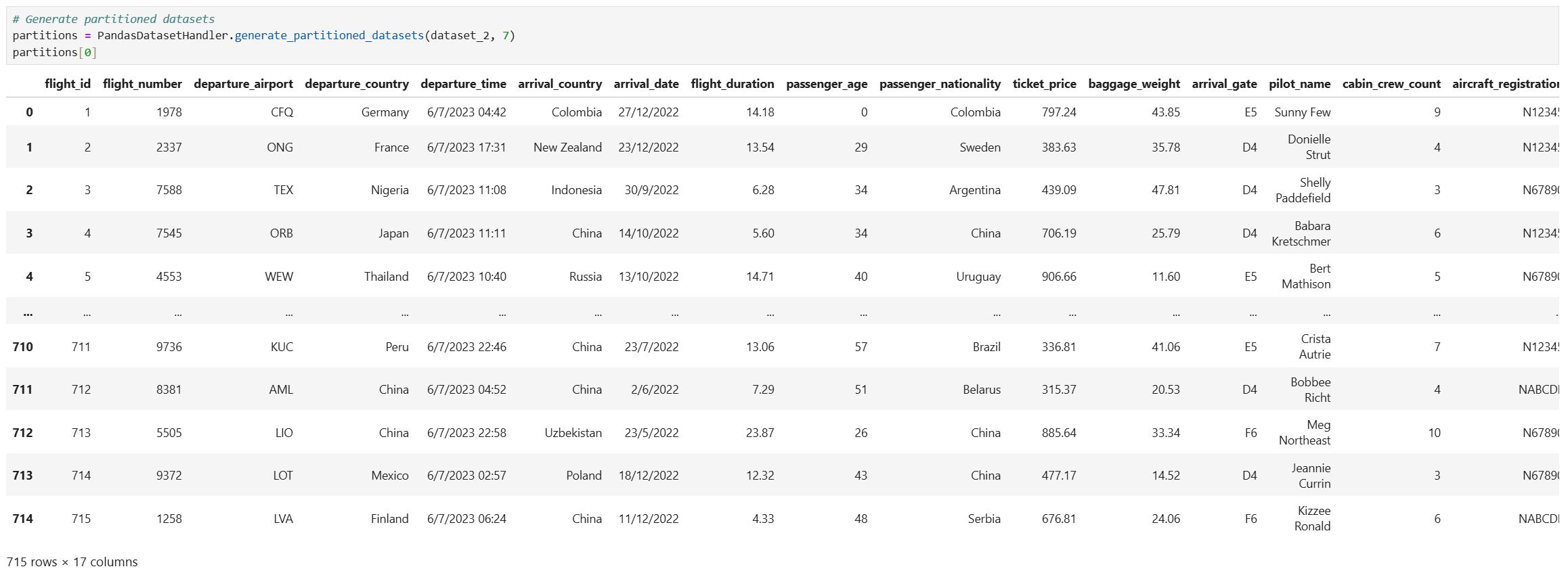Select the flight_id column header

[x=67, y=84]
